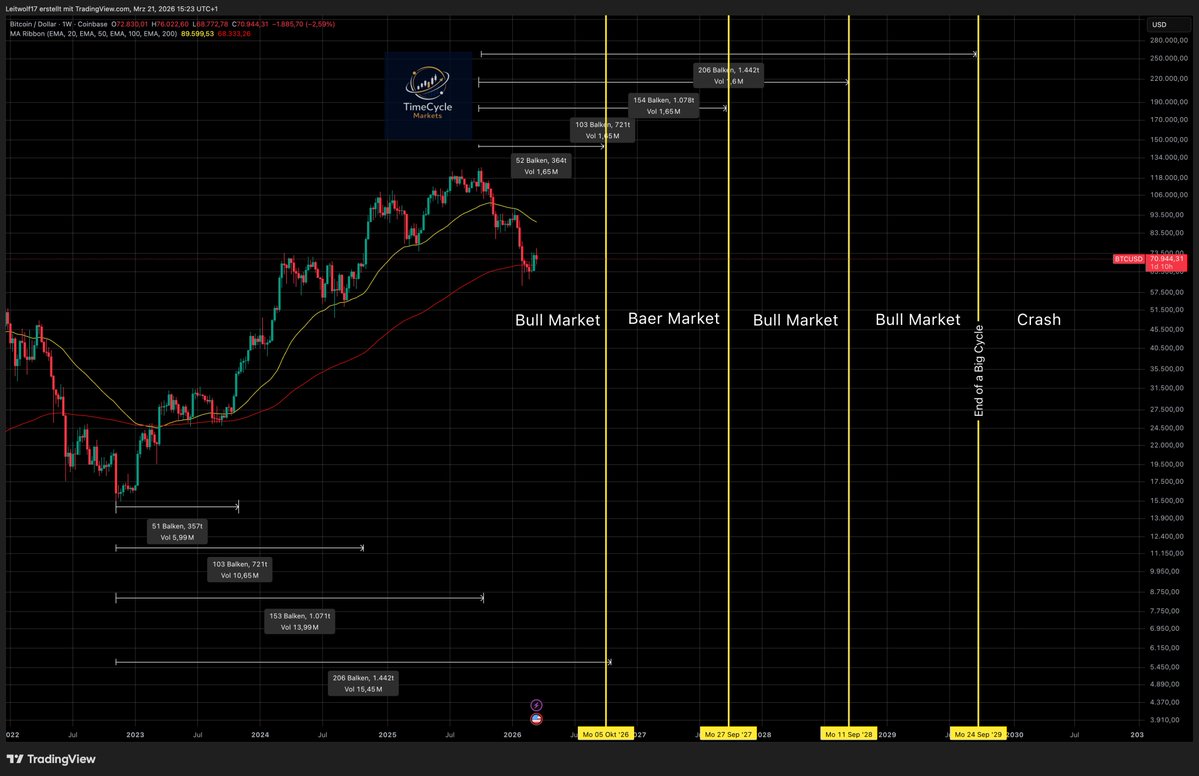
Task: Select the Mo 24 Sep '29 date marker
Action: 978,733
